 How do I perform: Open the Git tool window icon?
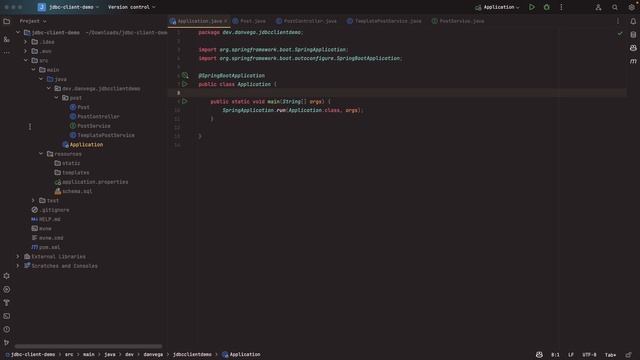[x=7, y=342]
